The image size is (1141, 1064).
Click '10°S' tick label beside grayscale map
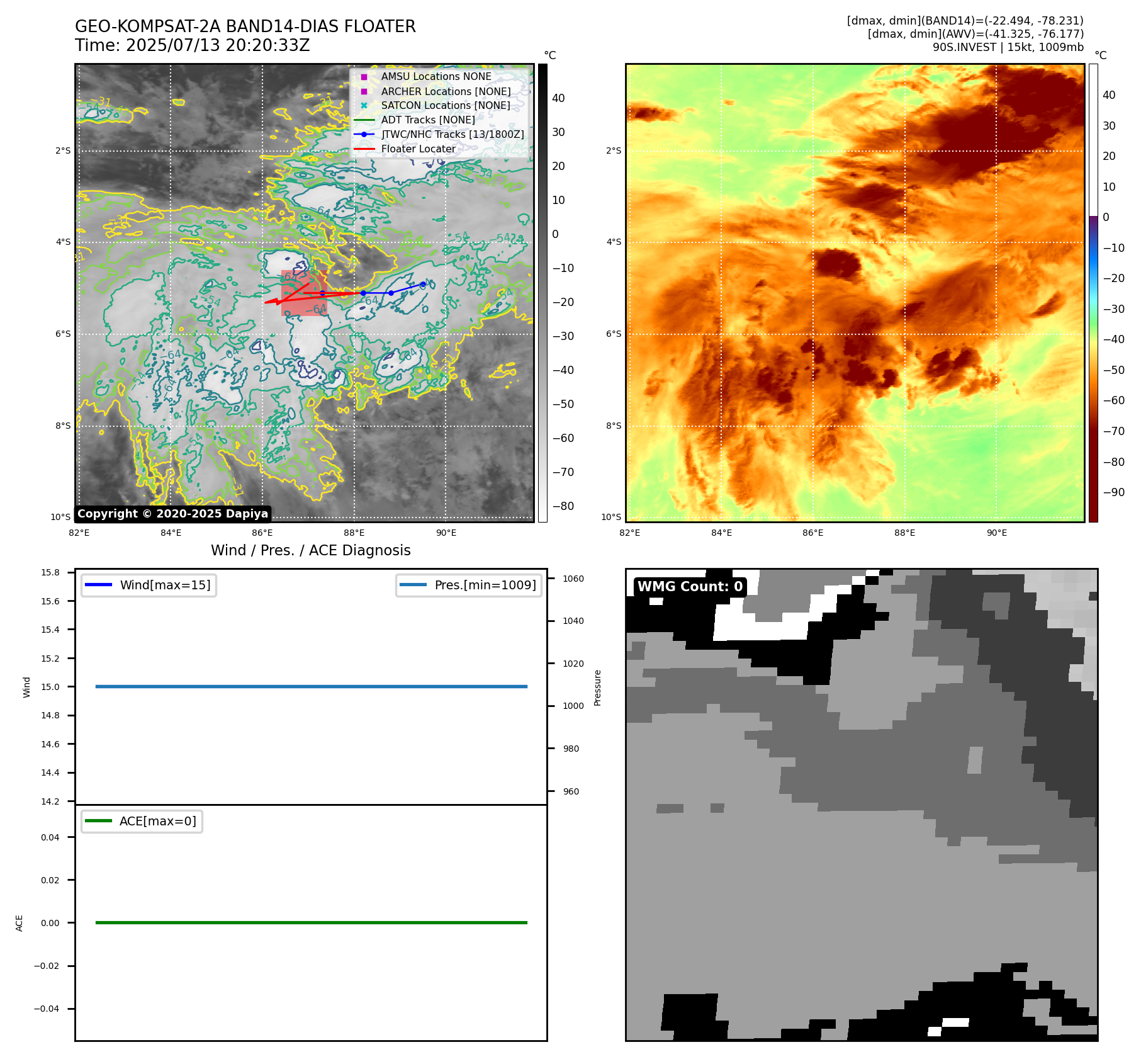coord(61,518)
